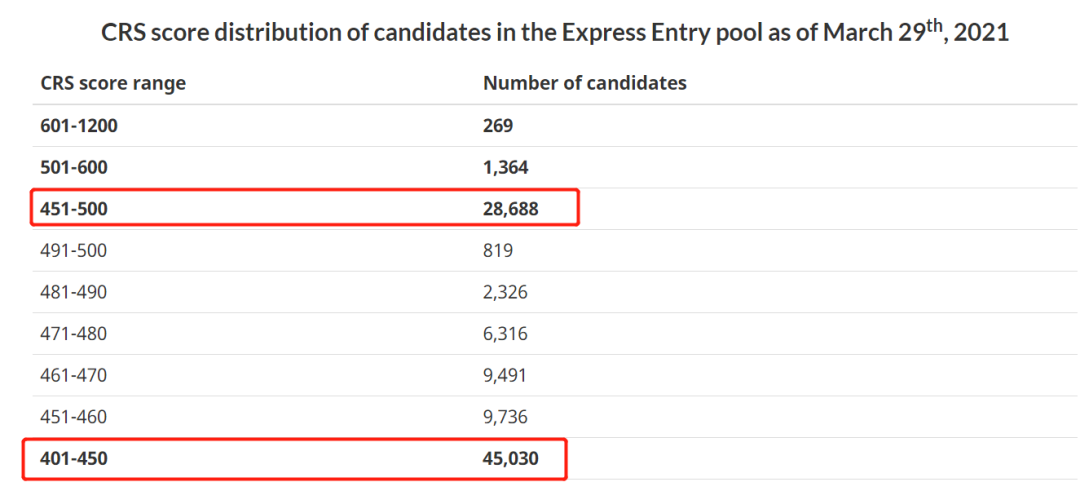Click the 28,688 candidates total
1080x482 pixels.
(510, 209)
